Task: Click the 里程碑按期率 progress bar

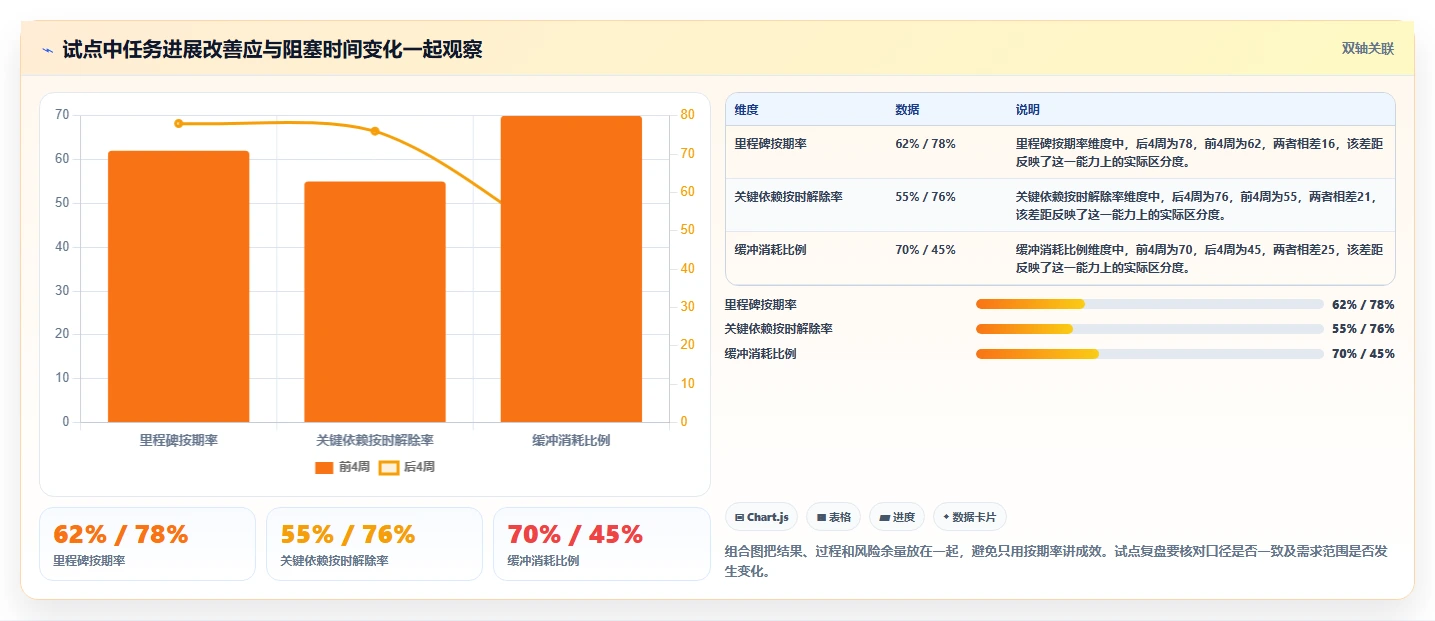Action: (1150, 304)
